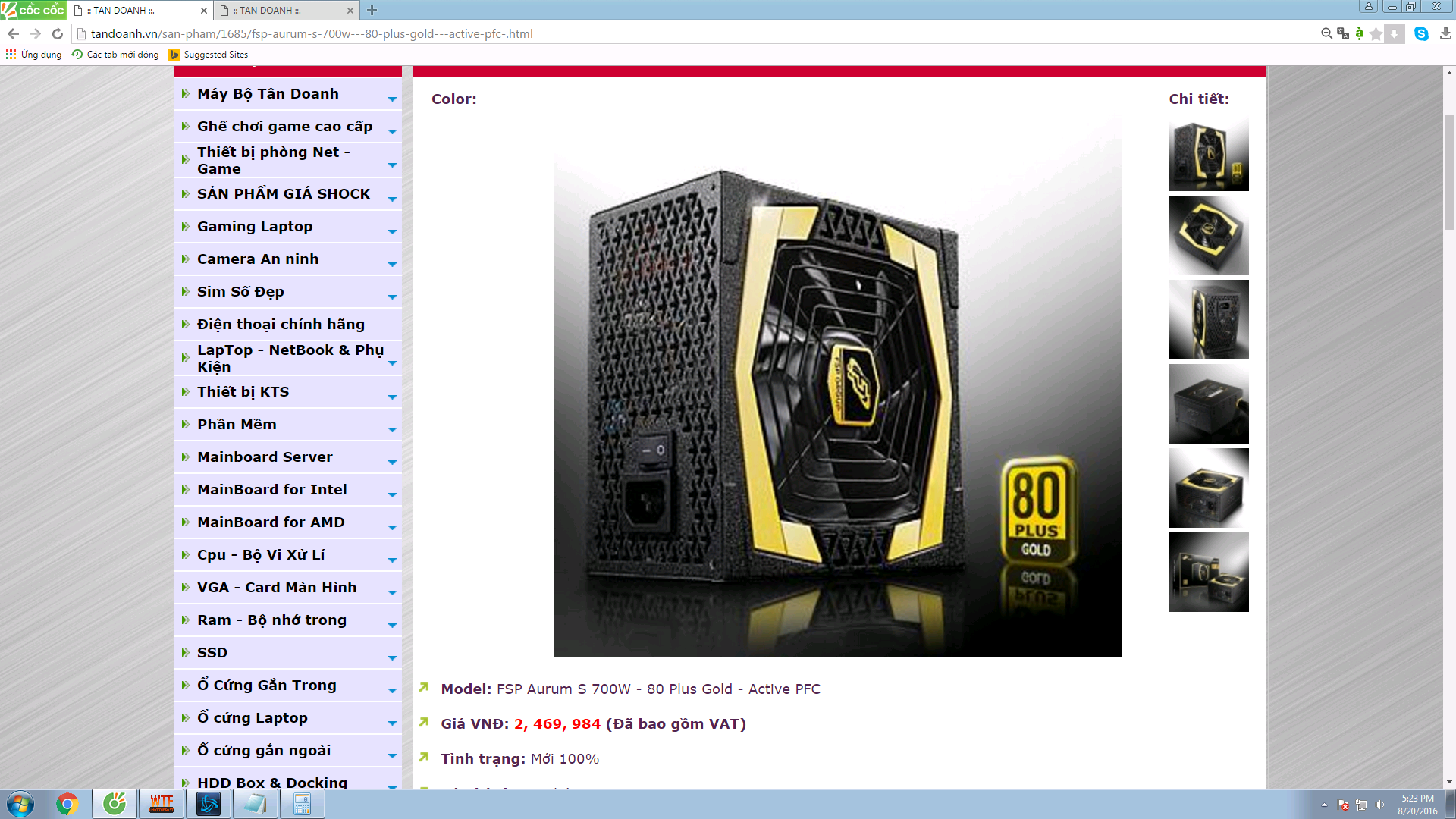The width and height of the screenshot is (1456, 819).
Task: Open the Ổ cứng Laptop category
Action: pos(288,718)
